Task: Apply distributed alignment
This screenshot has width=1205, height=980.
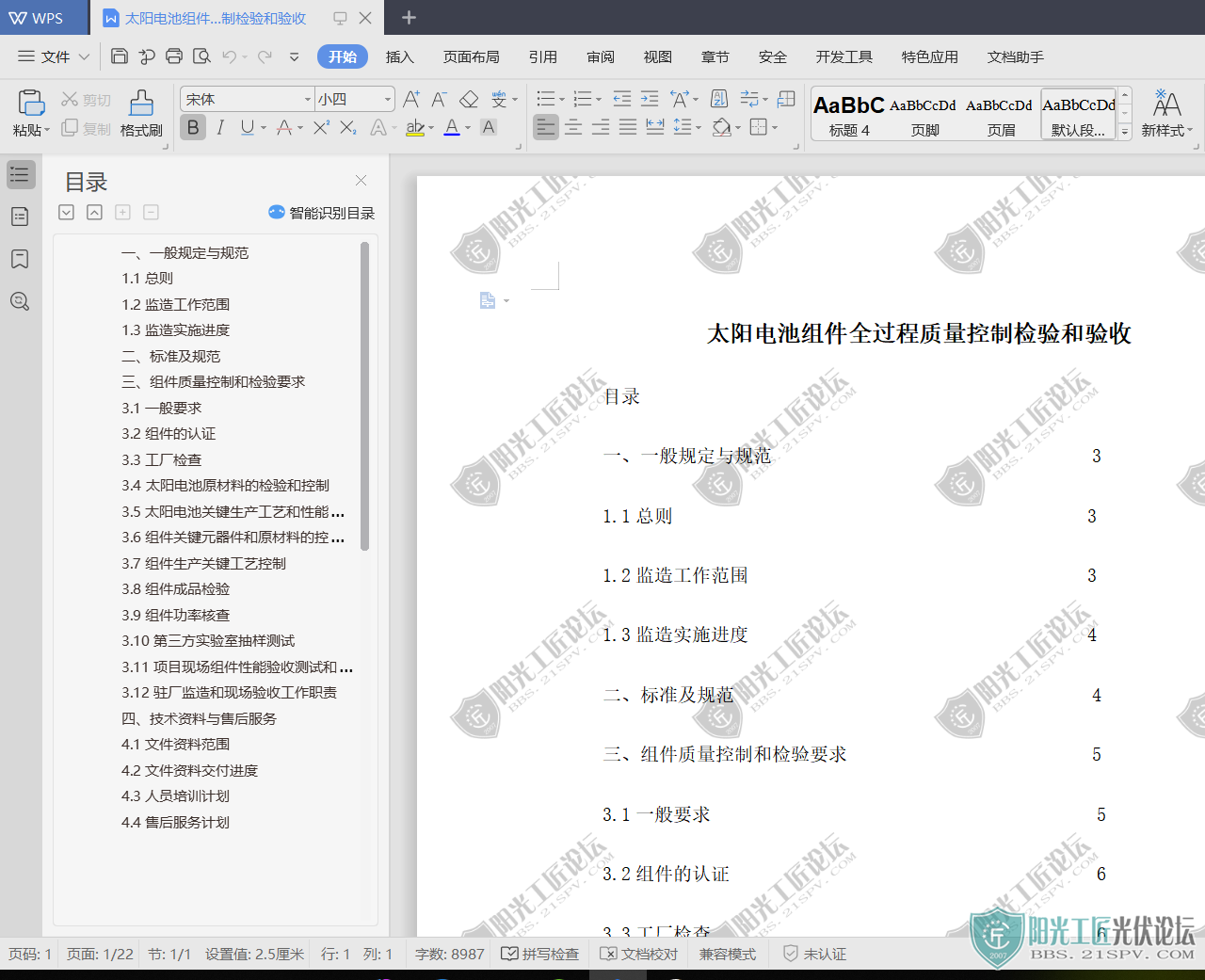Action: [655, 127]
